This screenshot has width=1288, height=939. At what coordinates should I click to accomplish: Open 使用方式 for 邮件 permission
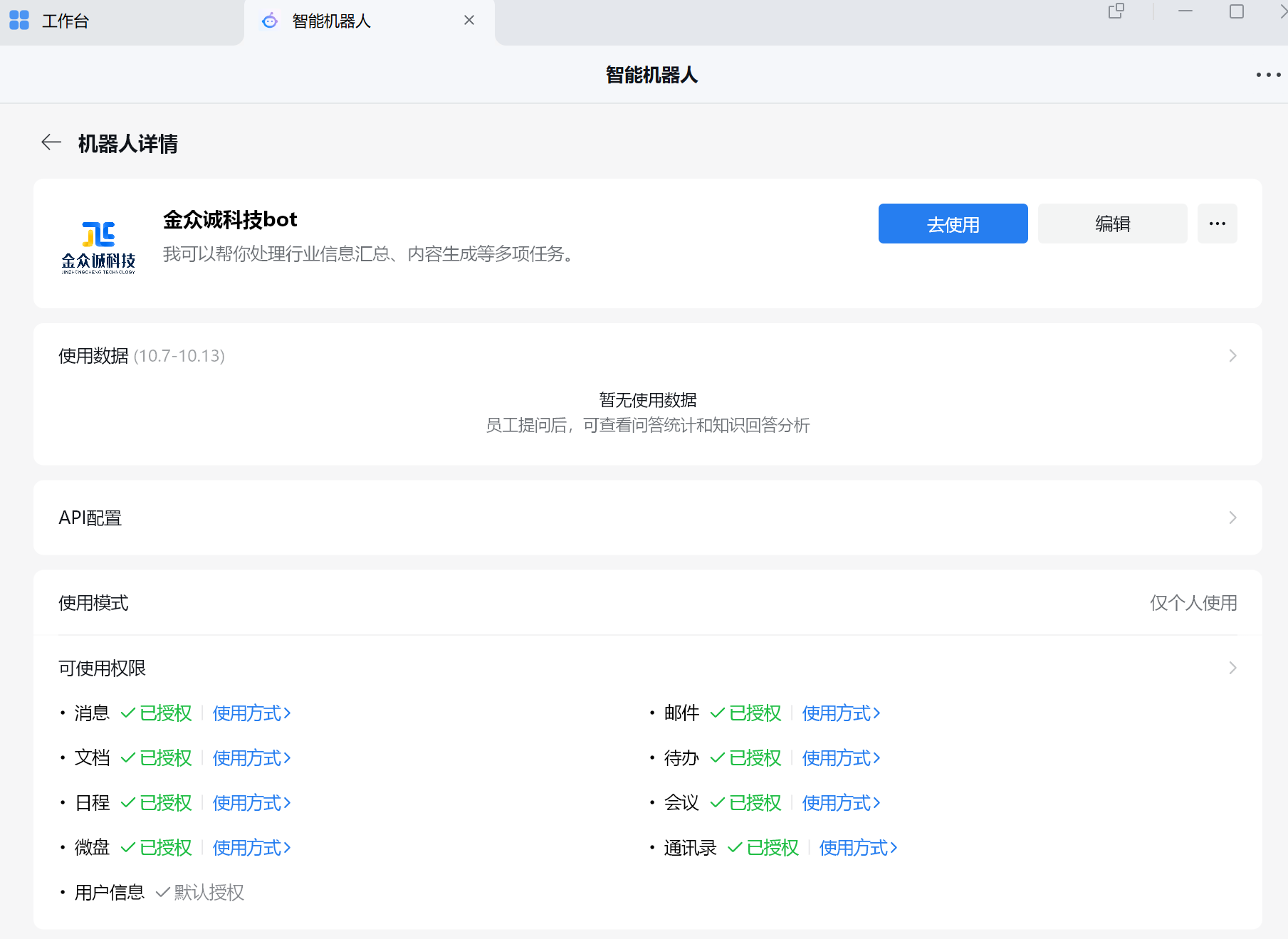point(842,713)
